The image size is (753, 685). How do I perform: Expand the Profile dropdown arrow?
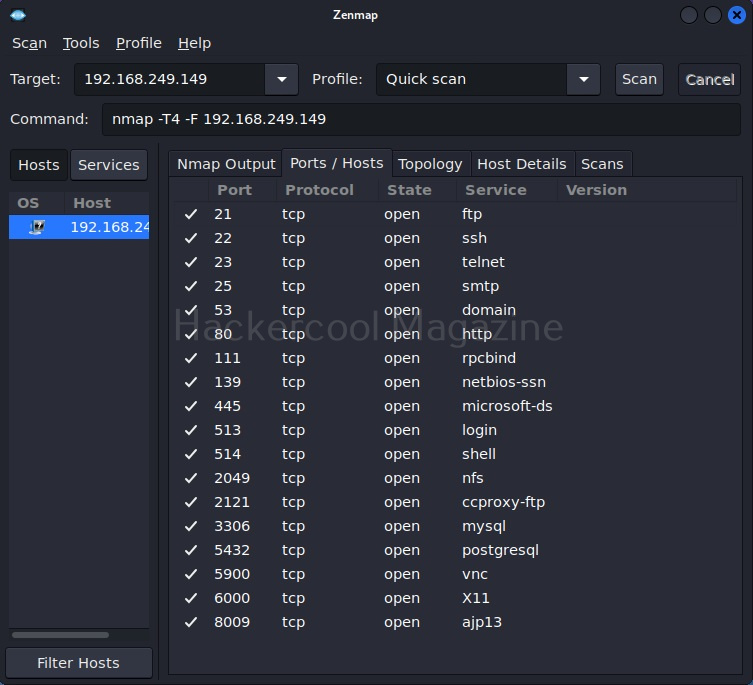point(583,79)
